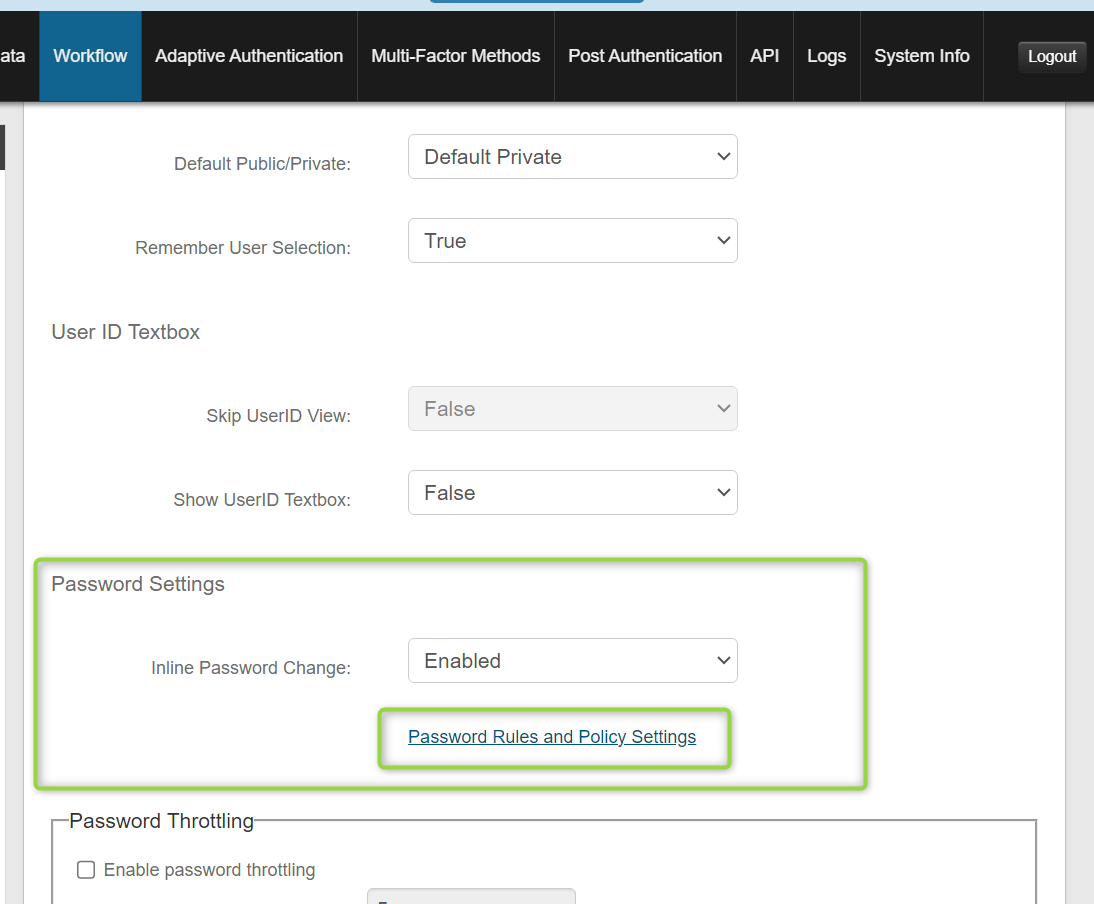Screen dimensions: 1094x904
Task: Open the Multi-Factor Methods tab
Action: point(456,56)
